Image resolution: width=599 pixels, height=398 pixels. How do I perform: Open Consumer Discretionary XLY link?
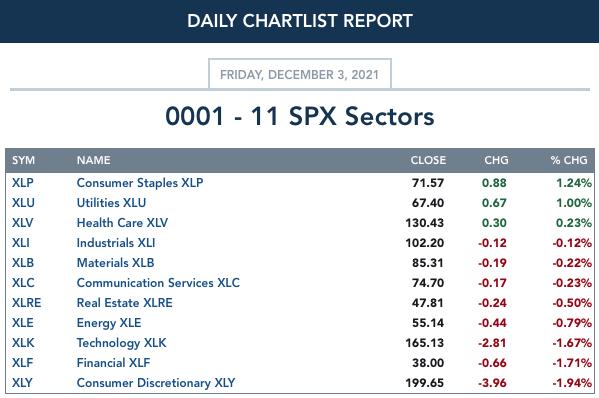coord(156,383)
